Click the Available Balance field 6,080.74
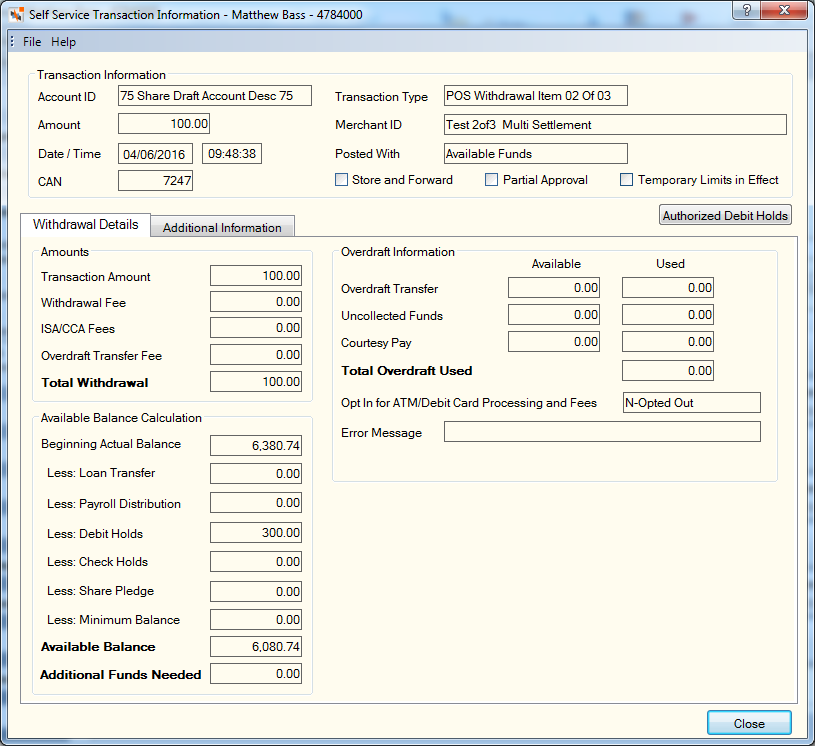 (x=256, y=647)
